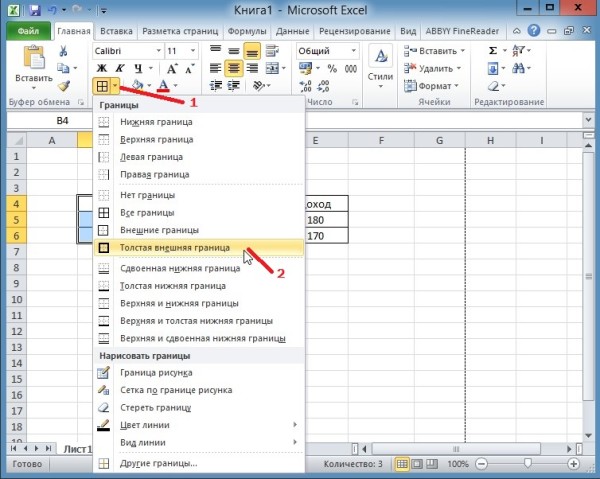The width and height of the screenshot is (600, 479).
Task: Click the Decrease Indent icon
Action: click(216, 86)
